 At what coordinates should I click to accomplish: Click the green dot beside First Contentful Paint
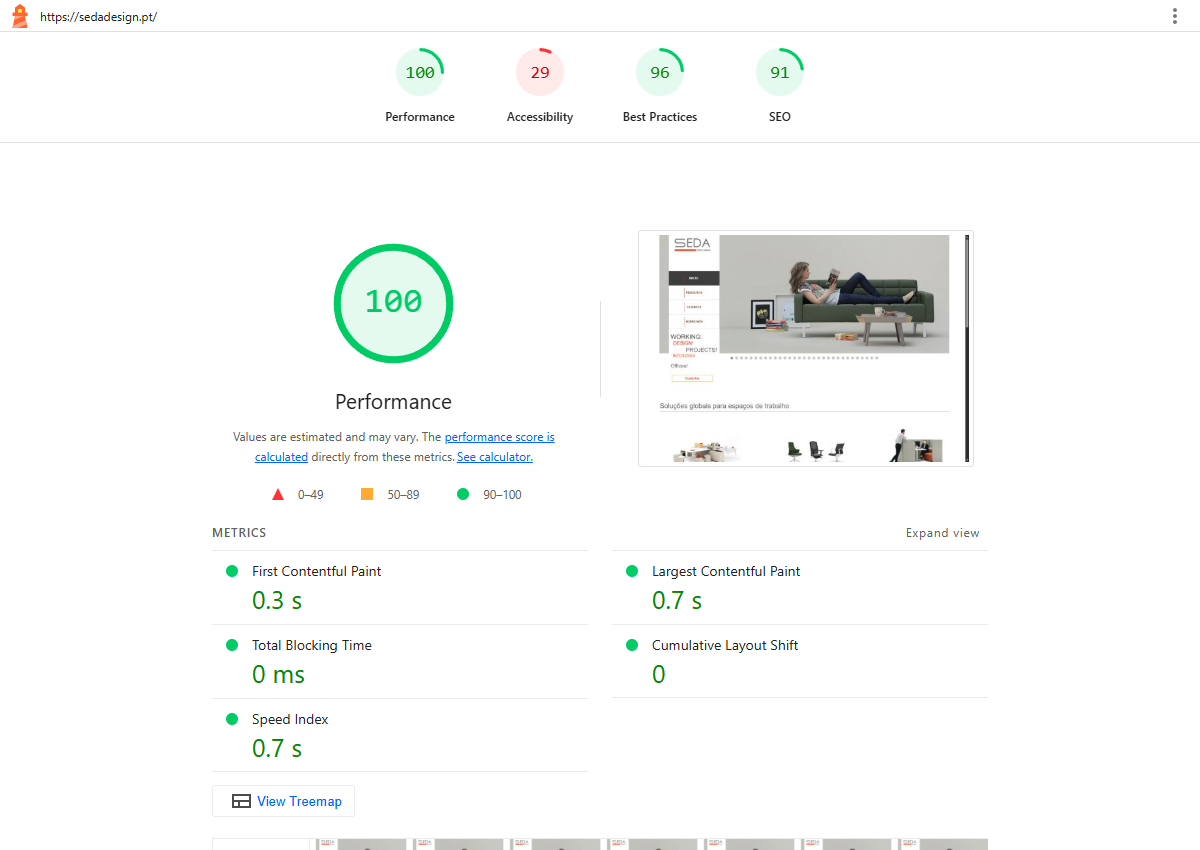pos(232,571)
